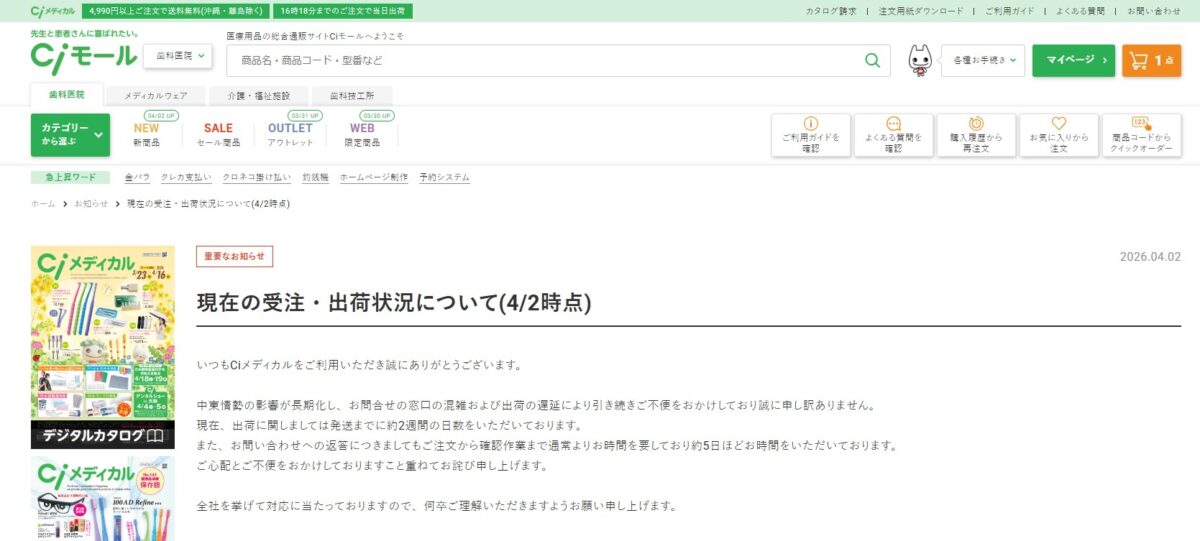Screen dimensions: 1200x541
Task: Click trending word 約銭機
Action: pyautogui.click(x=315, y=177)
